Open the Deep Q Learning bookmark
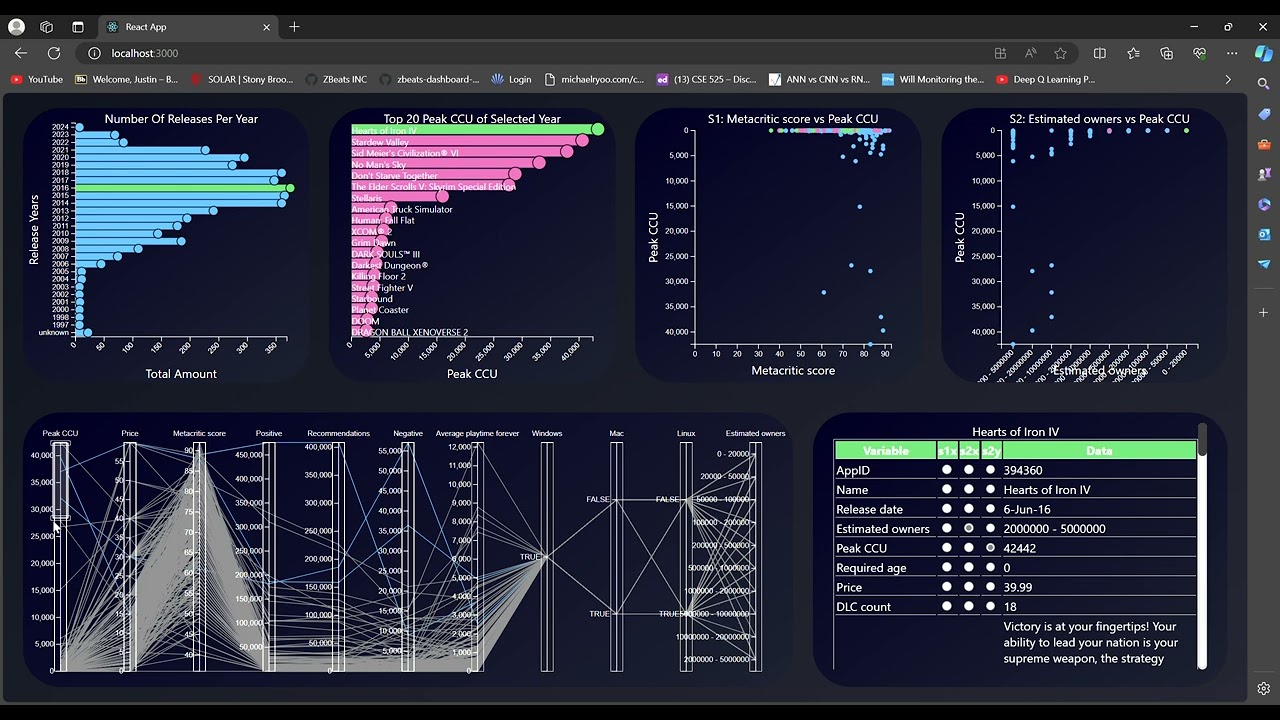Image resolution: width=1280 pixels, height=720 pixels. 1046,79
